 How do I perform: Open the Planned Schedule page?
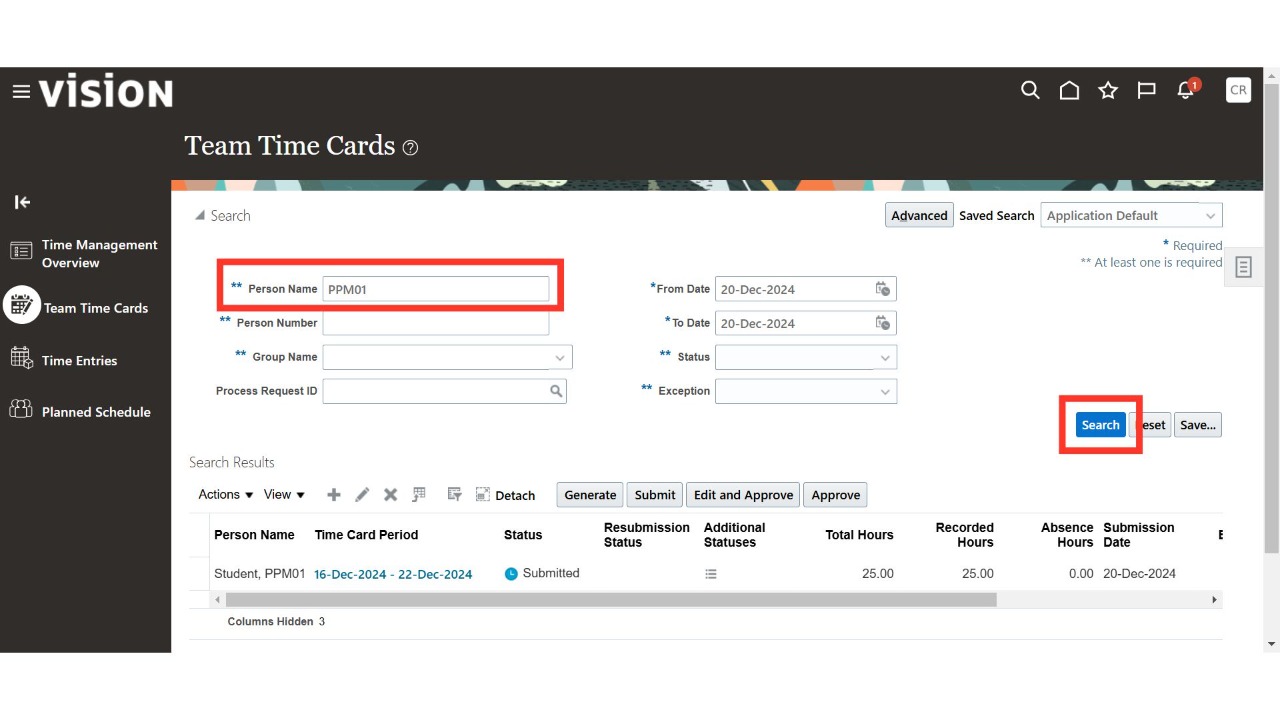96,412
